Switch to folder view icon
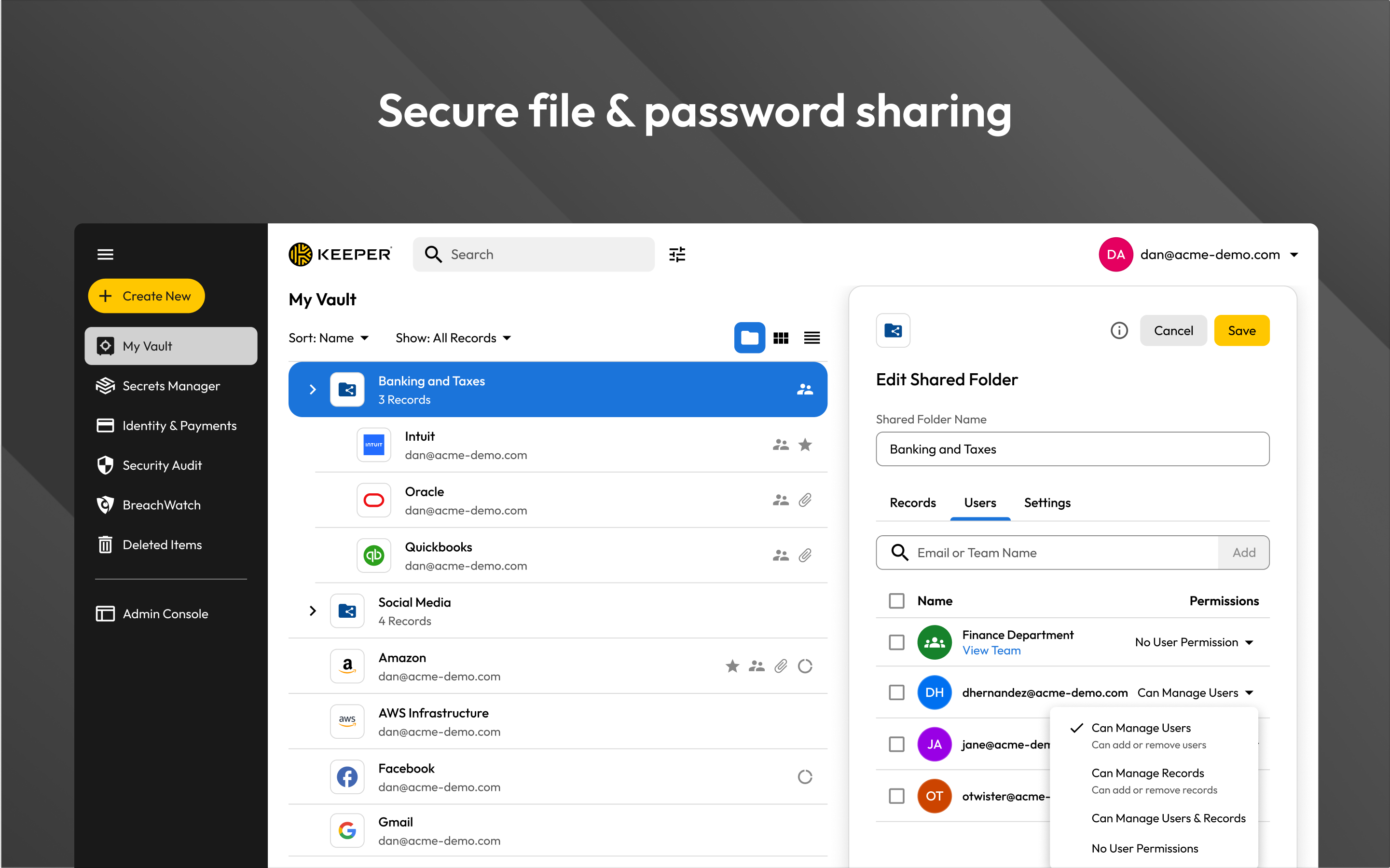The image size is (1390, 868). pyautogui.click(x=750, y=338)
